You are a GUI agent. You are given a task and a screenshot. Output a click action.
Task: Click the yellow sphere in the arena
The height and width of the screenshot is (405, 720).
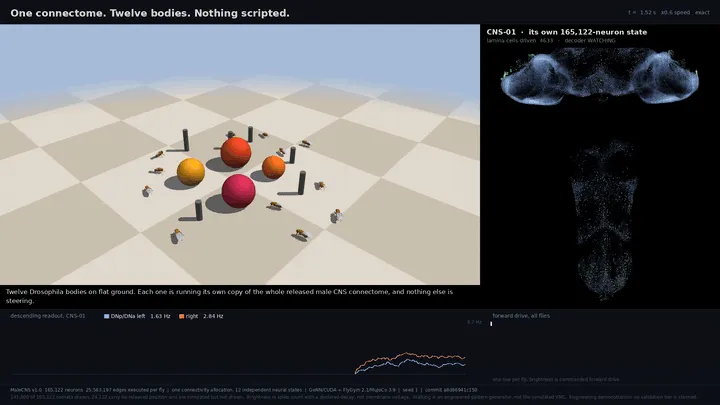point(191,172)
